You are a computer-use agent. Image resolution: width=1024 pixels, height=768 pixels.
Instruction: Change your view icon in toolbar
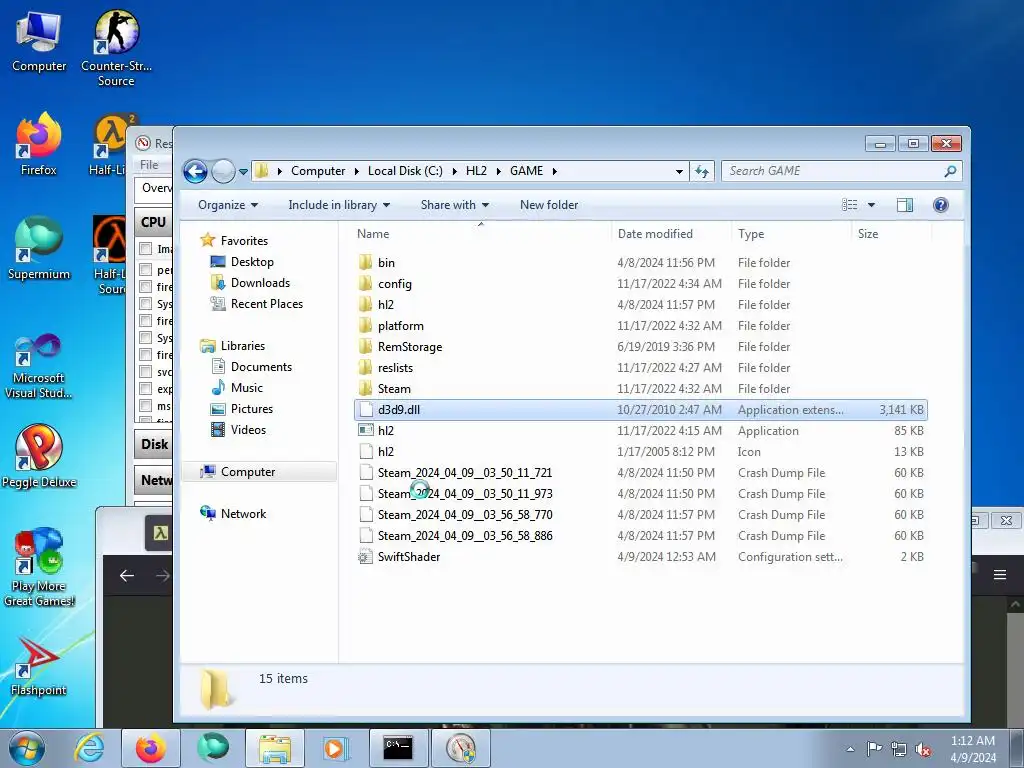[x=850, y=205]
